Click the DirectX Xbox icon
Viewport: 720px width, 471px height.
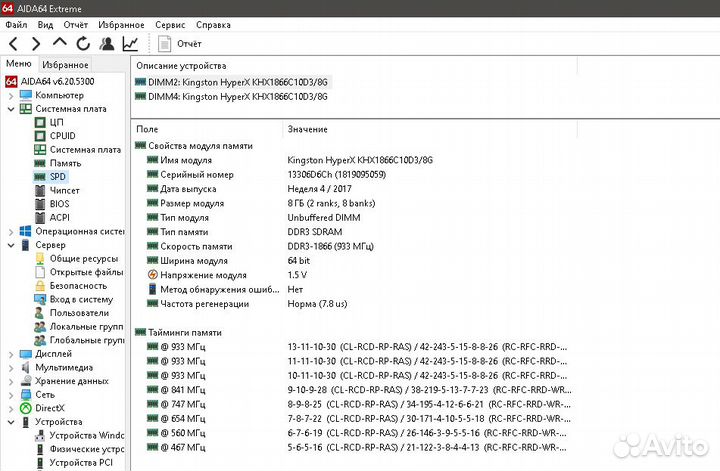click(x=26, y=408)
